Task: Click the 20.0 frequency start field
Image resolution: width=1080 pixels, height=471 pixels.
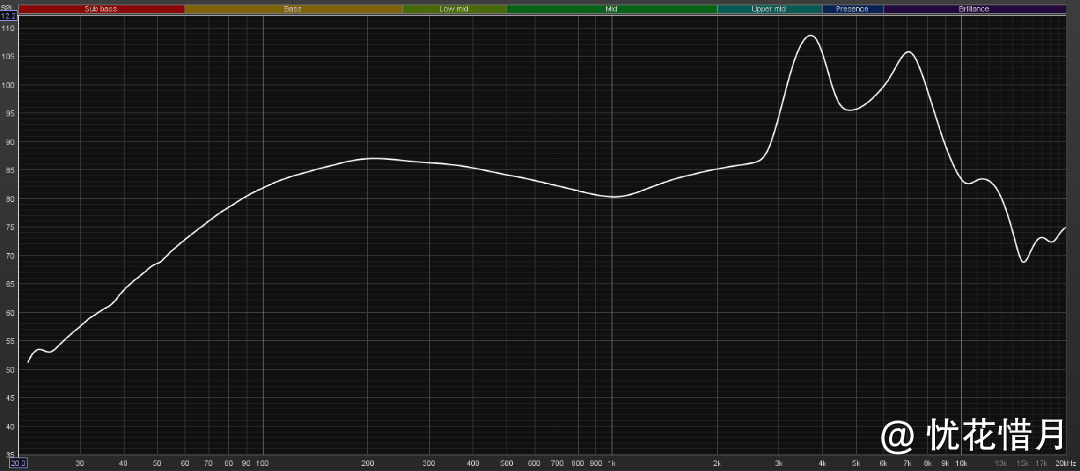Action: (18, 463)
